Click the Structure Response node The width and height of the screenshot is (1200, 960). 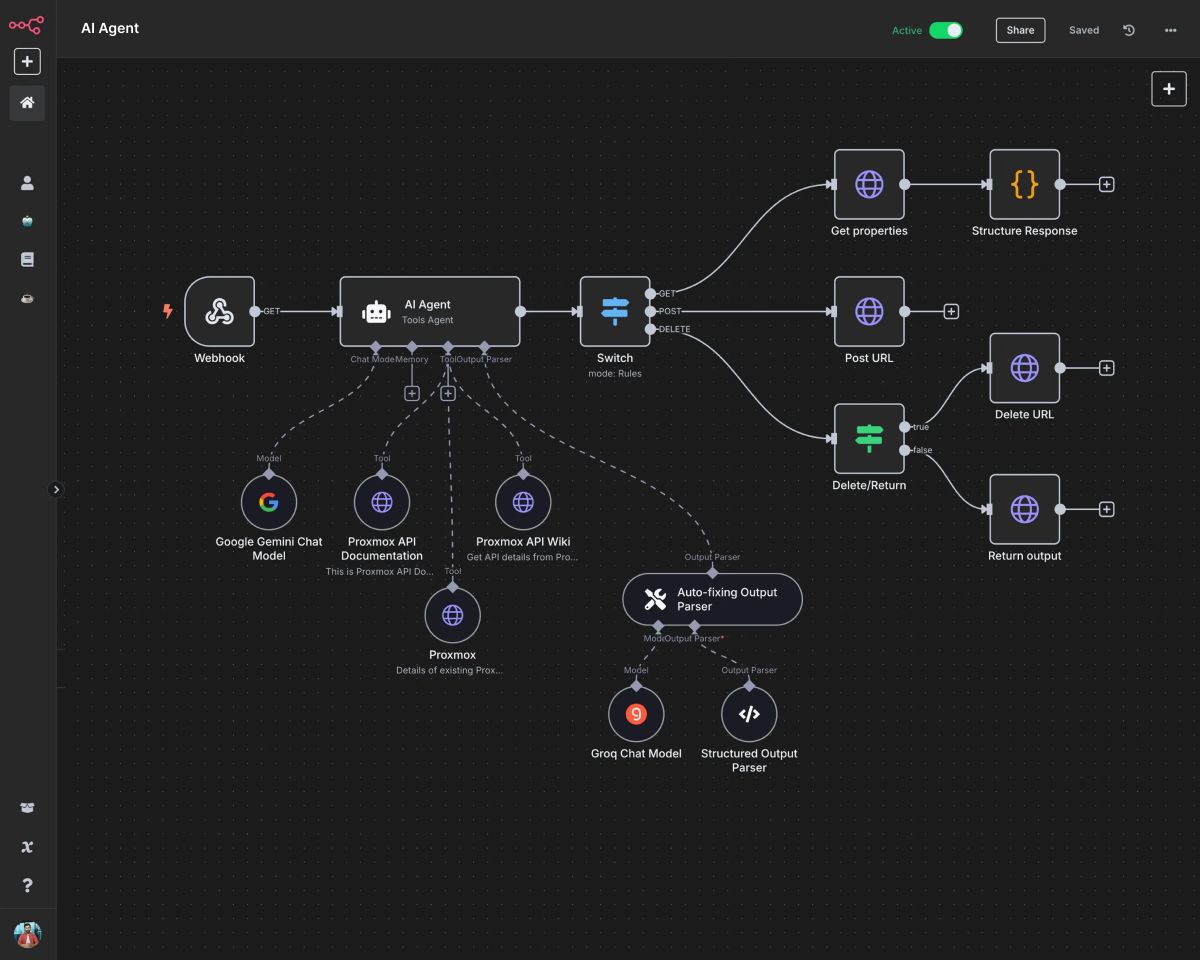click(x=1024, y=184)
